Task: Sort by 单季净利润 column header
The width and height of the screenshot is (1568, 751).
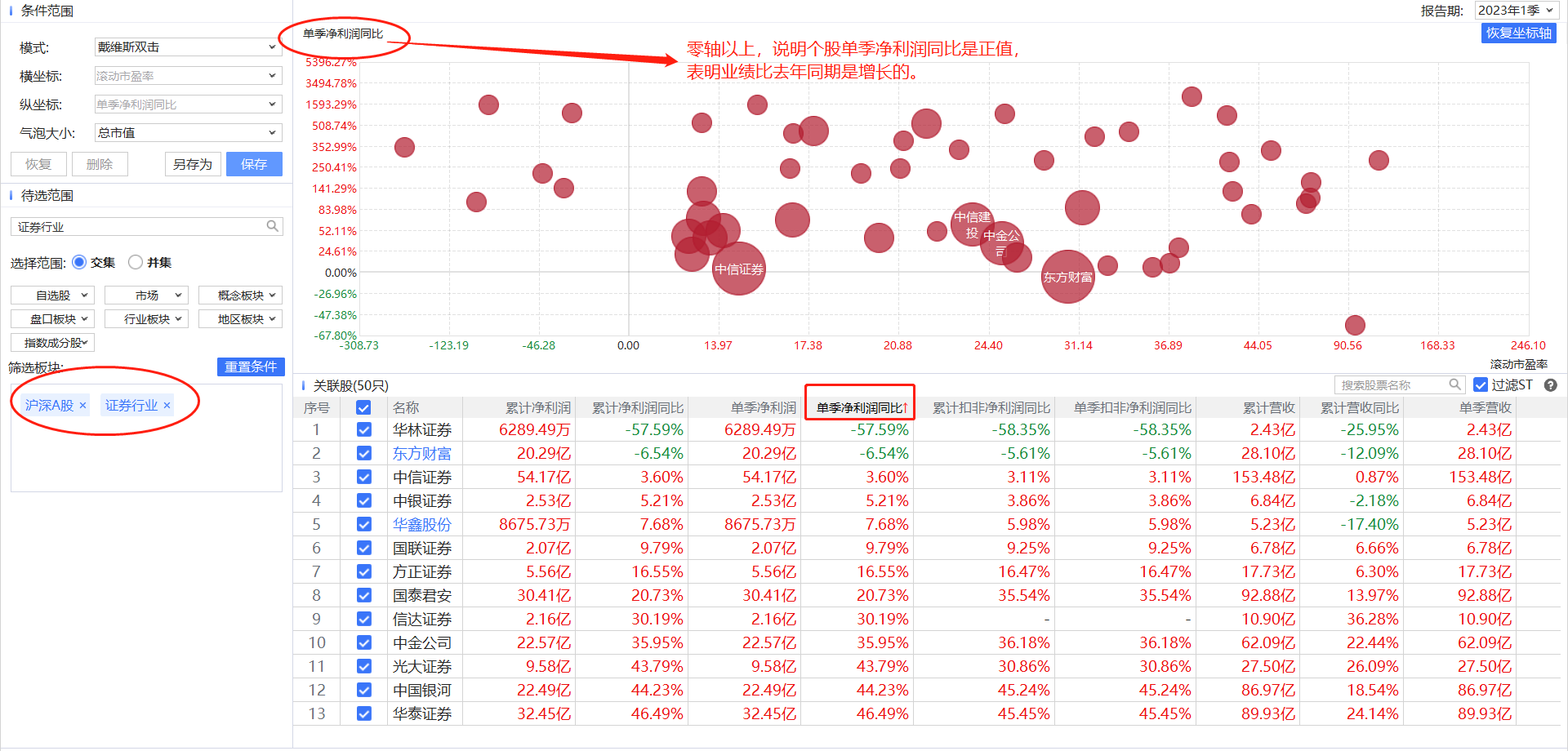Action: point(764,407)
